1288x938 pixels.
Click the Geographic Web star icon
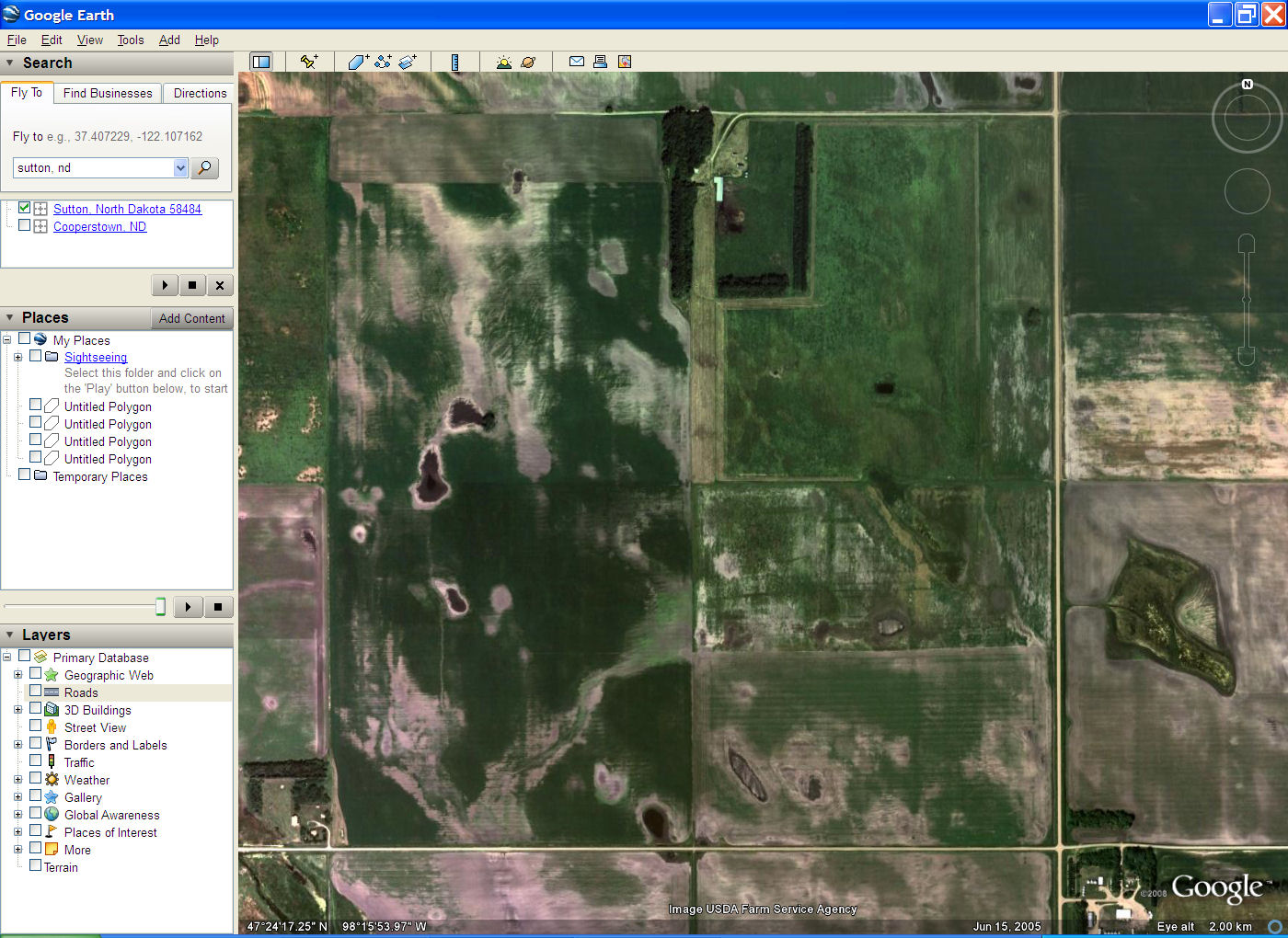[x=52, y=675]
